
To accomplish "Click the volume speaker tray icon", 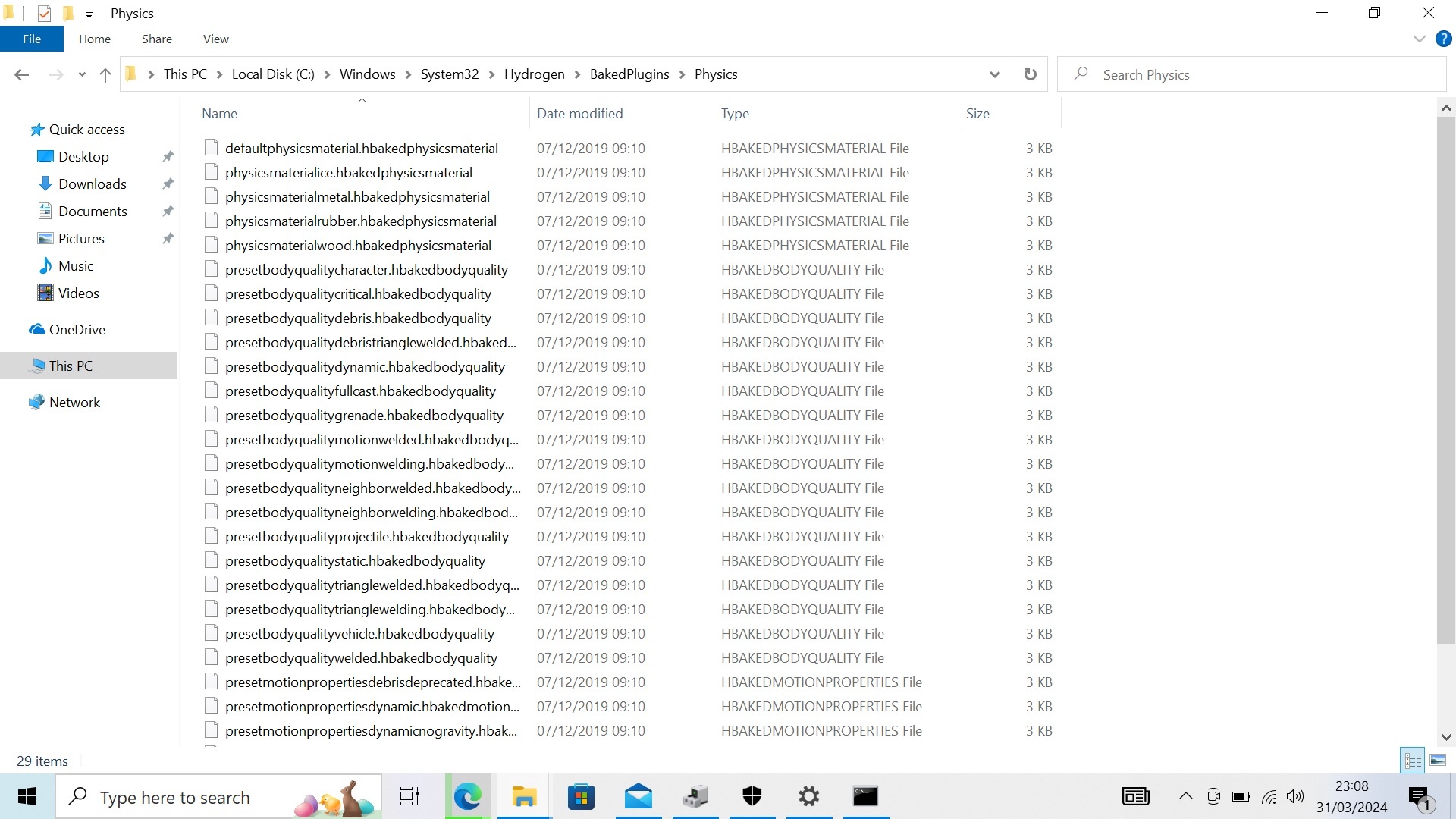I will [x=1295, y=796].
